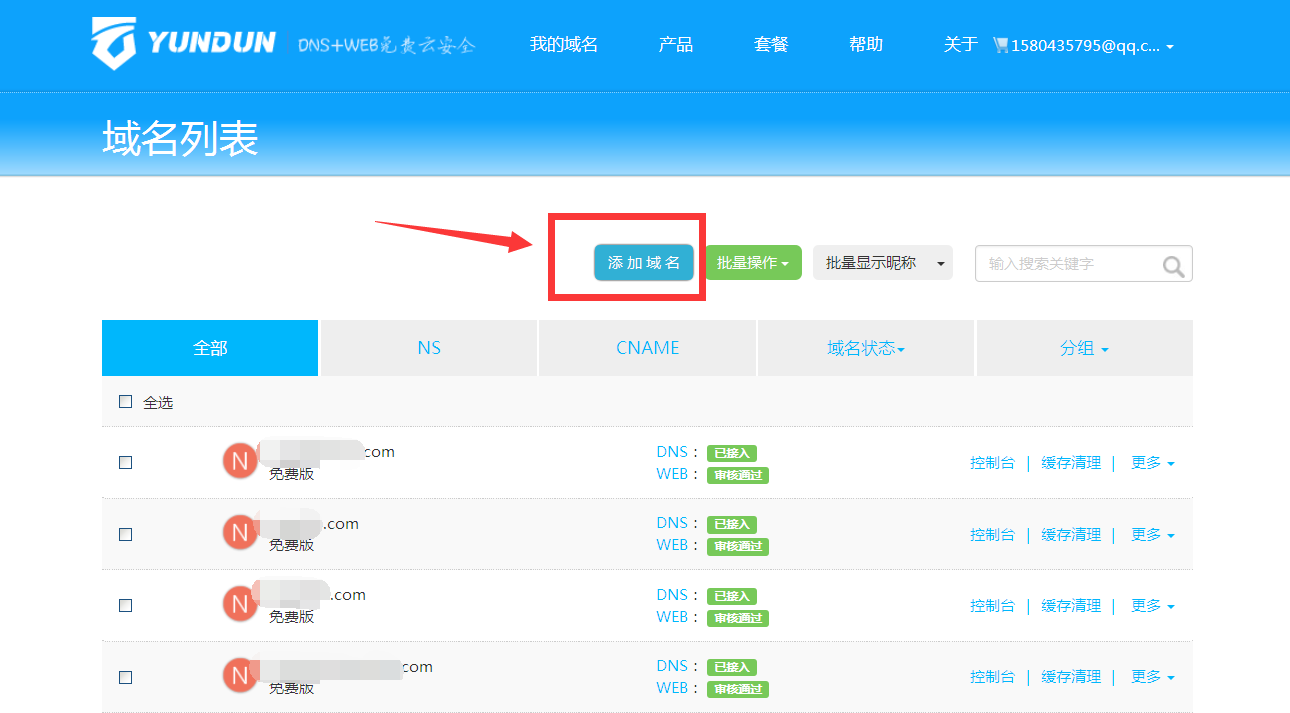Click the fourth domain's red N avatar
This screenshot has height=713, width=1290.
[240, 676]
